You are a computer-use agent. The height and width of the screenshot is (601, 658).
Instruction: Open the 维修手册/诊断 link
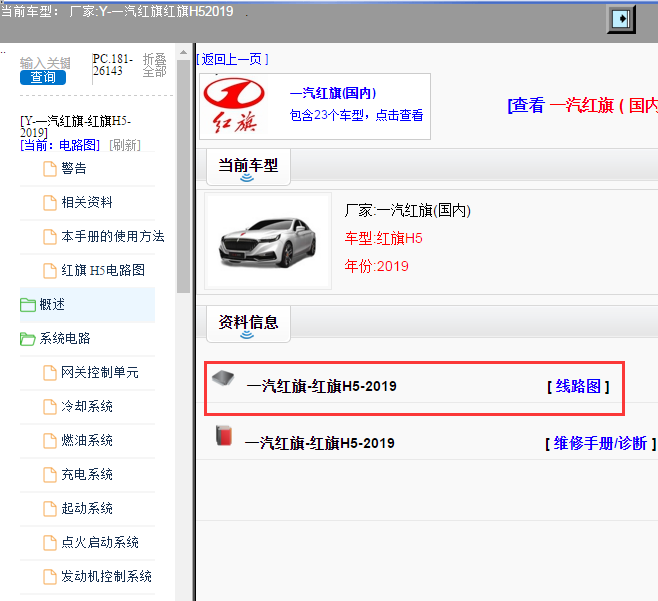tap(600, 443)
